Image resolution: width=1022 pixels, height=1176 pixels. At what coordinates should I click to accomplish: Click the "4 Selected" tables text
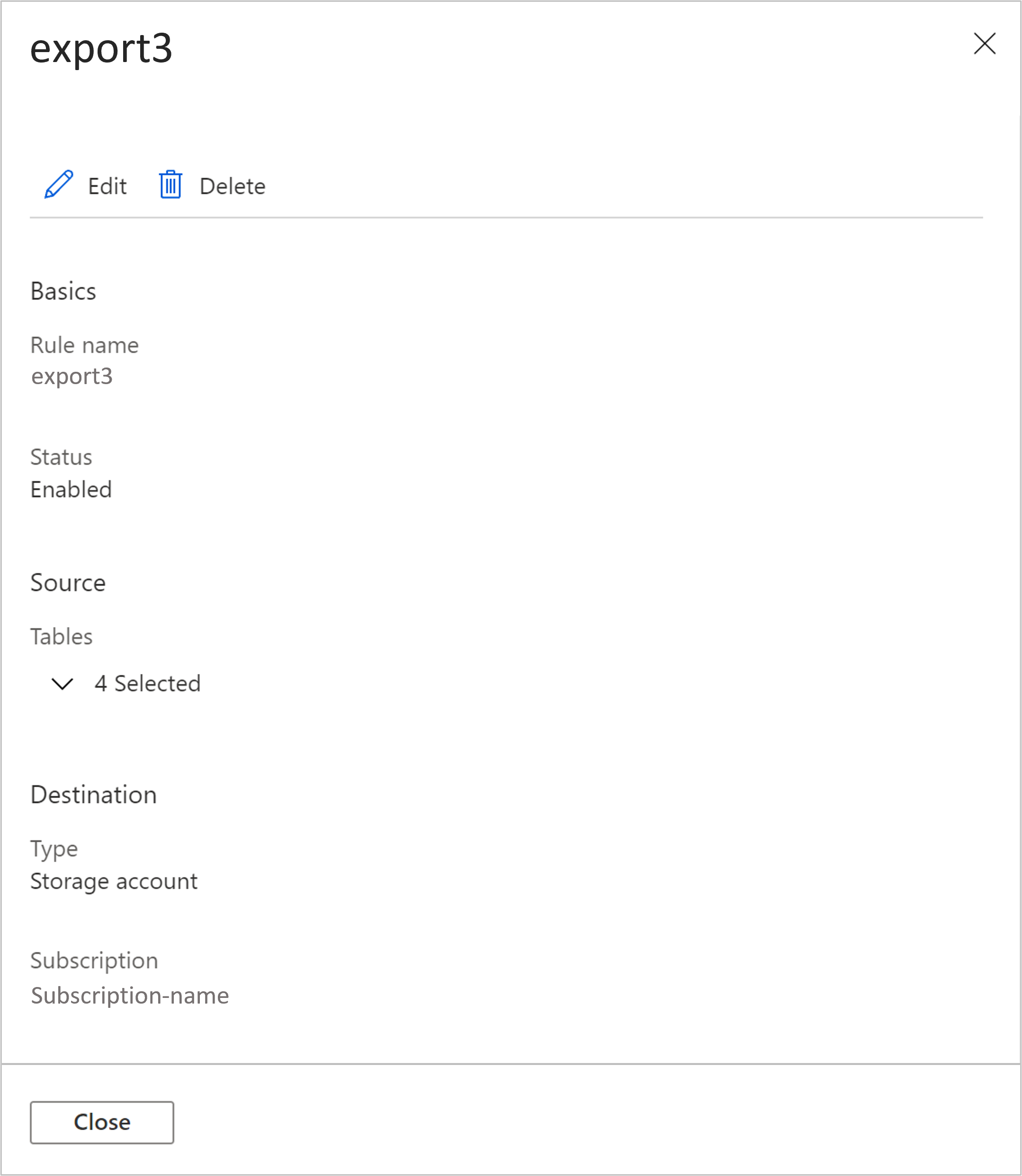148,683
